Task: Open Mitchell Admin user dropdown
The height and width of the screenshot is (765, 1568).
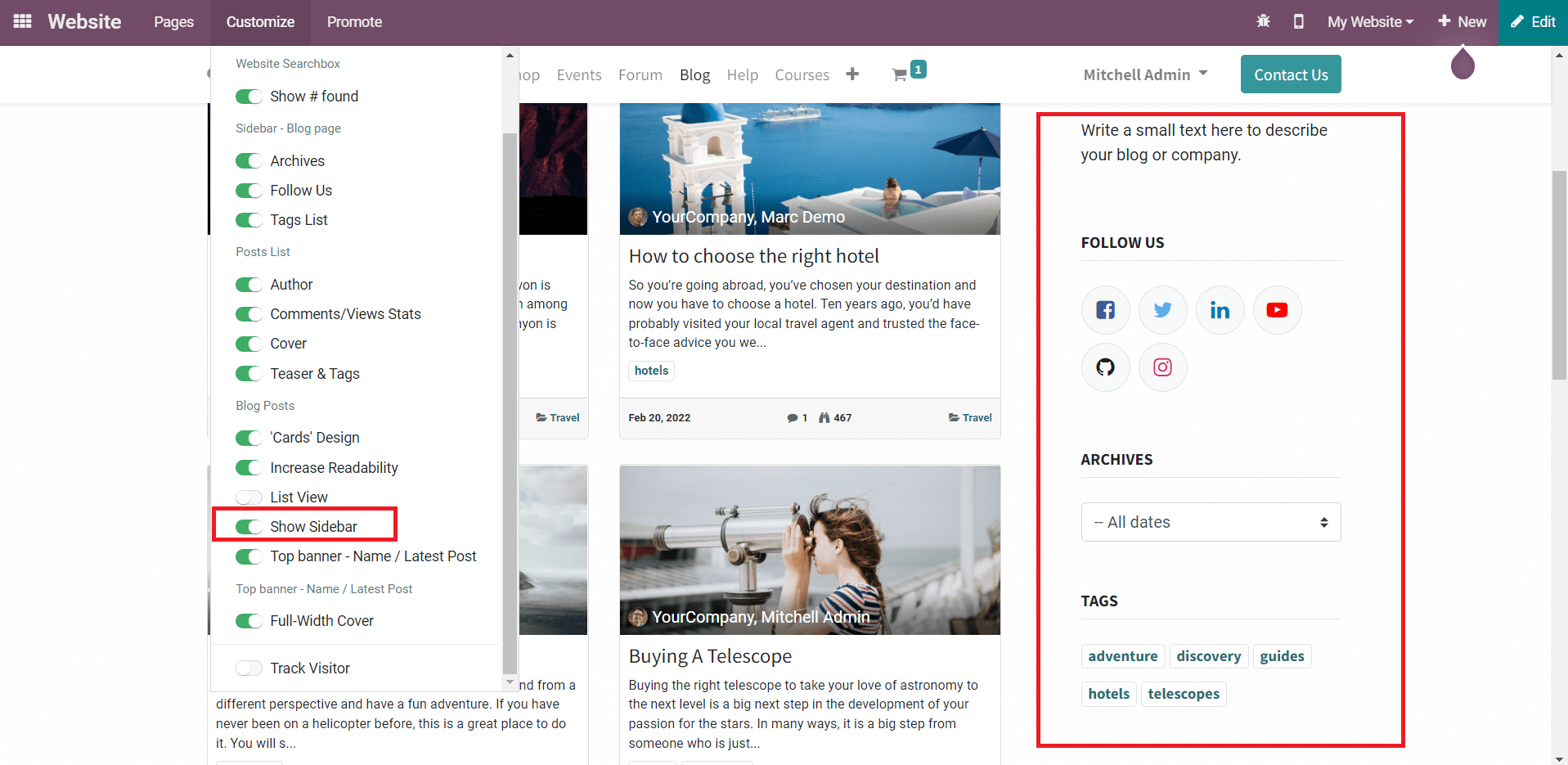Action: pos(1145,74)
